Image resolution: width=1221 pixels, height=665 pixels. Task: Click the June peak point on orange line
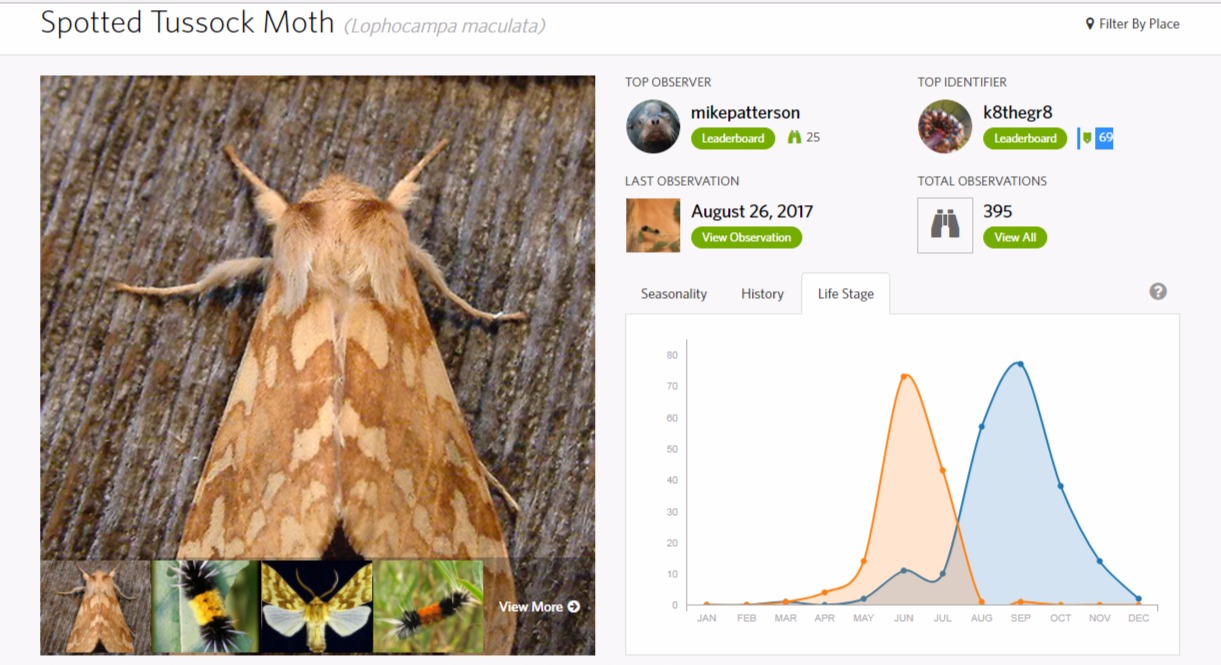tap(904, 377)
